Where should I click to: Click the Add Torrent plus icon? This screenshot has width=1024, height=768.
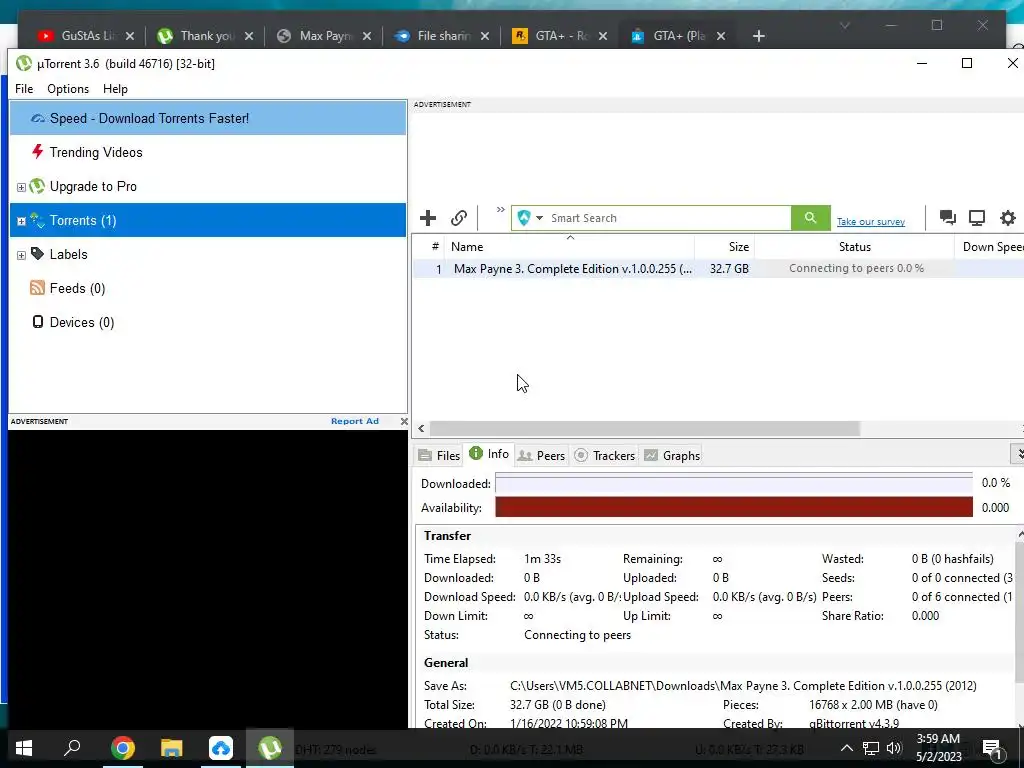click(x=428, y=217)
